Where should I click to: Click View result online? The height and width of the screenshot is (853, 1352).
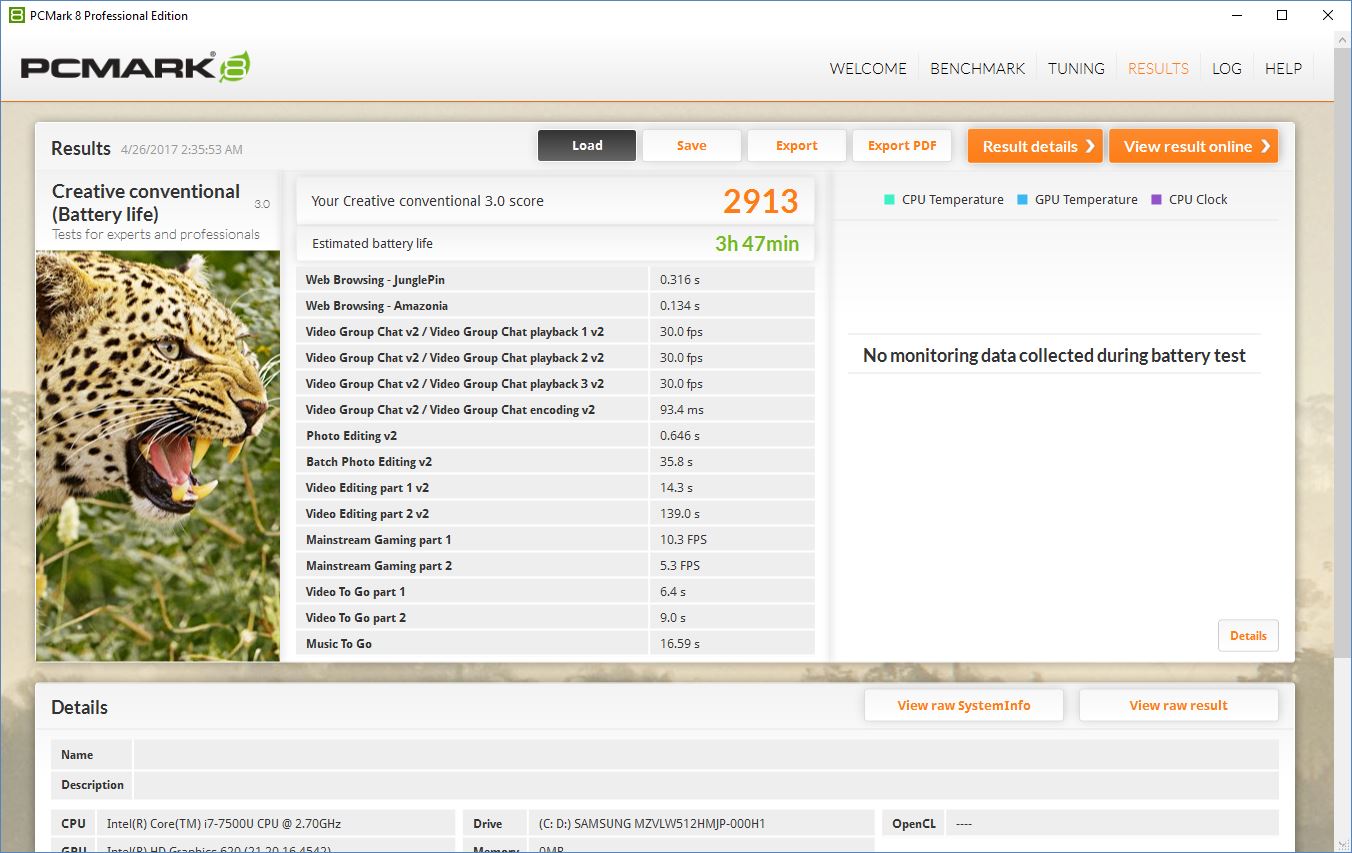[1193, 146]
